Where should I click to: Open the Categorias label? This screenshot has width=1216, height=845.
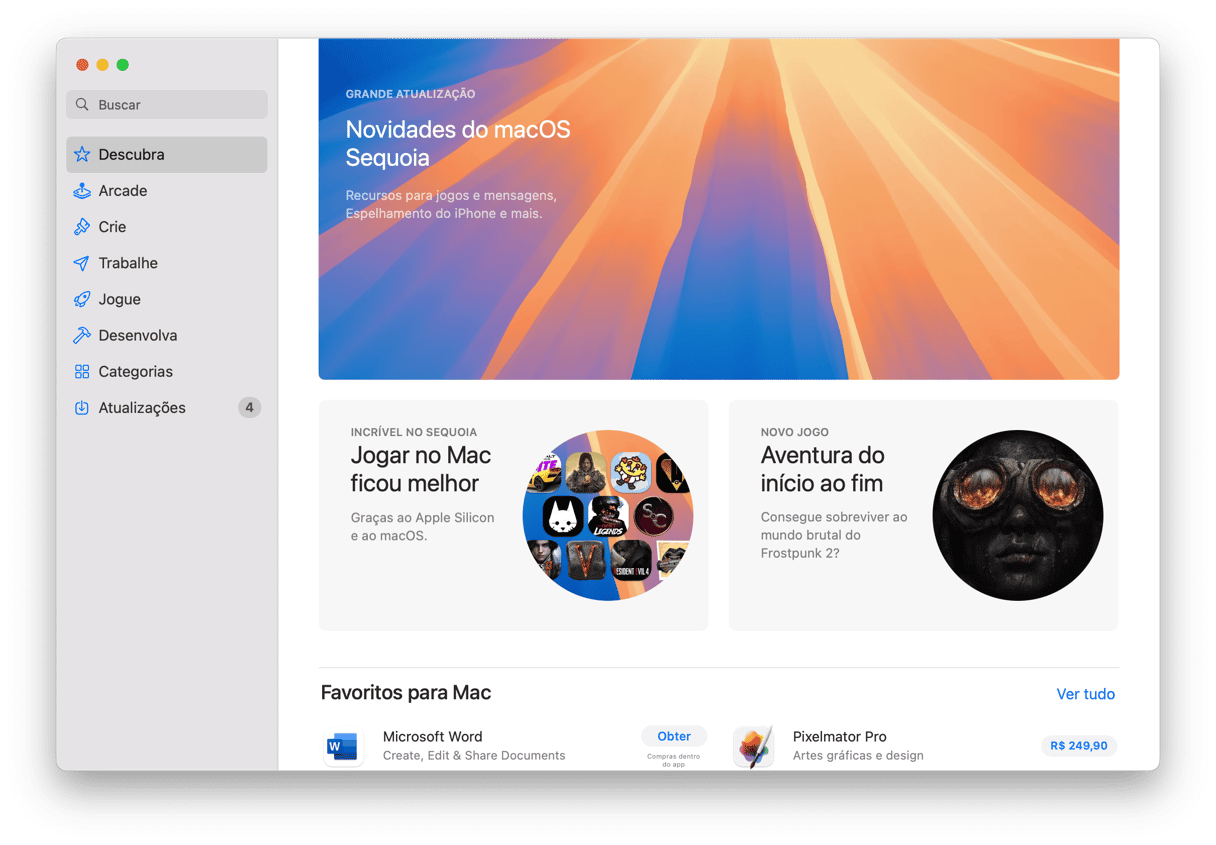tap(135, 372)
